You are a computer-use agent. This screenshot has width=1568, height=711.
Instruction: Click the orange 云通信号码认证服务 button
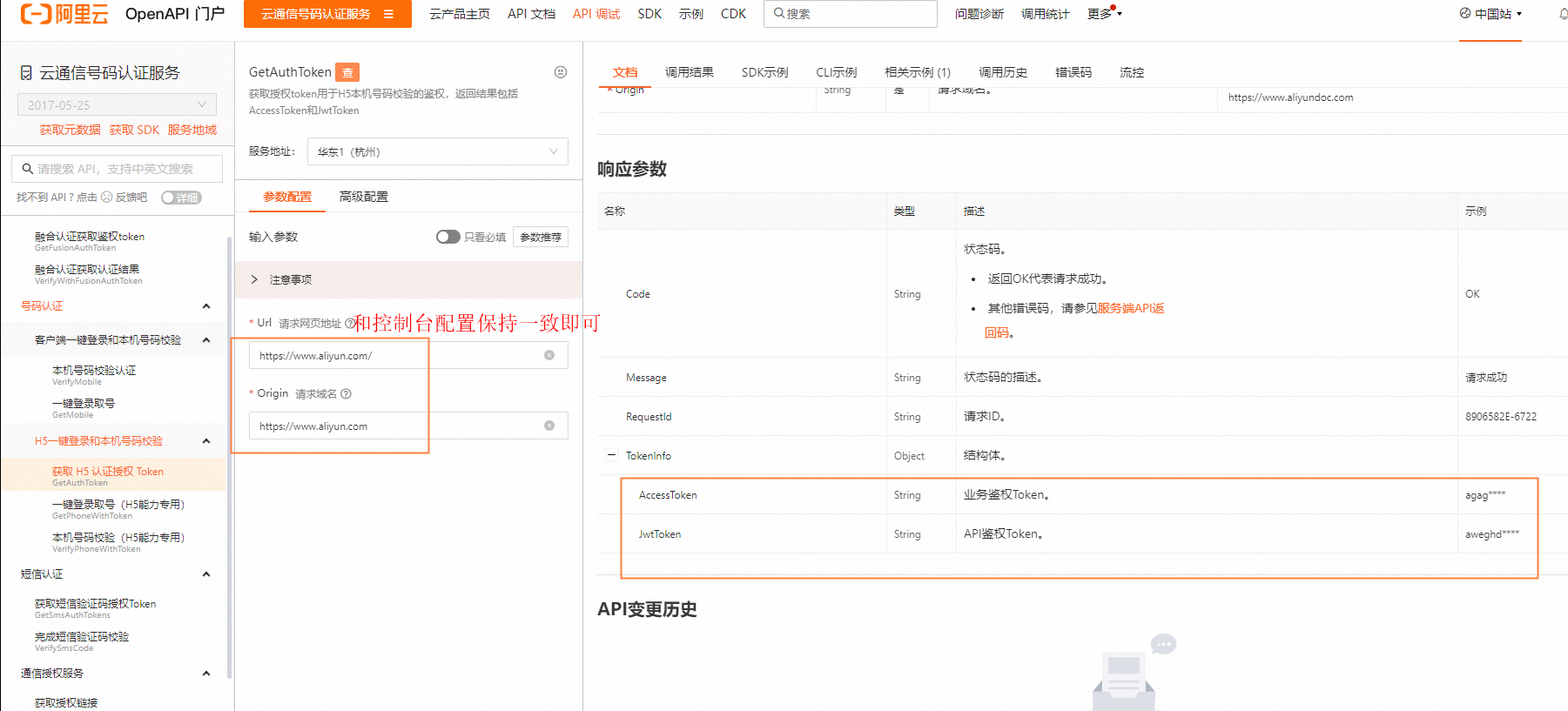coord(327,14)
